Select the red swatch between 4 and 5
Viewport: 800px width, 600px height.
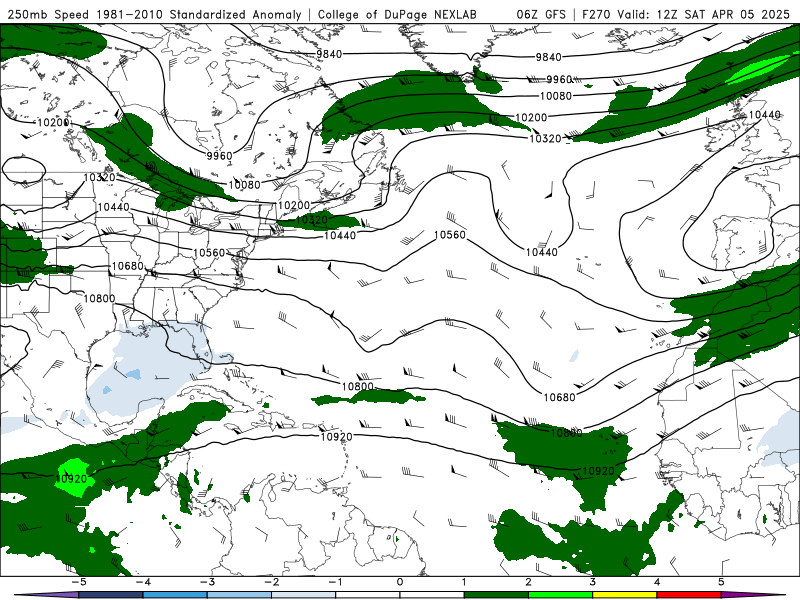689,595
